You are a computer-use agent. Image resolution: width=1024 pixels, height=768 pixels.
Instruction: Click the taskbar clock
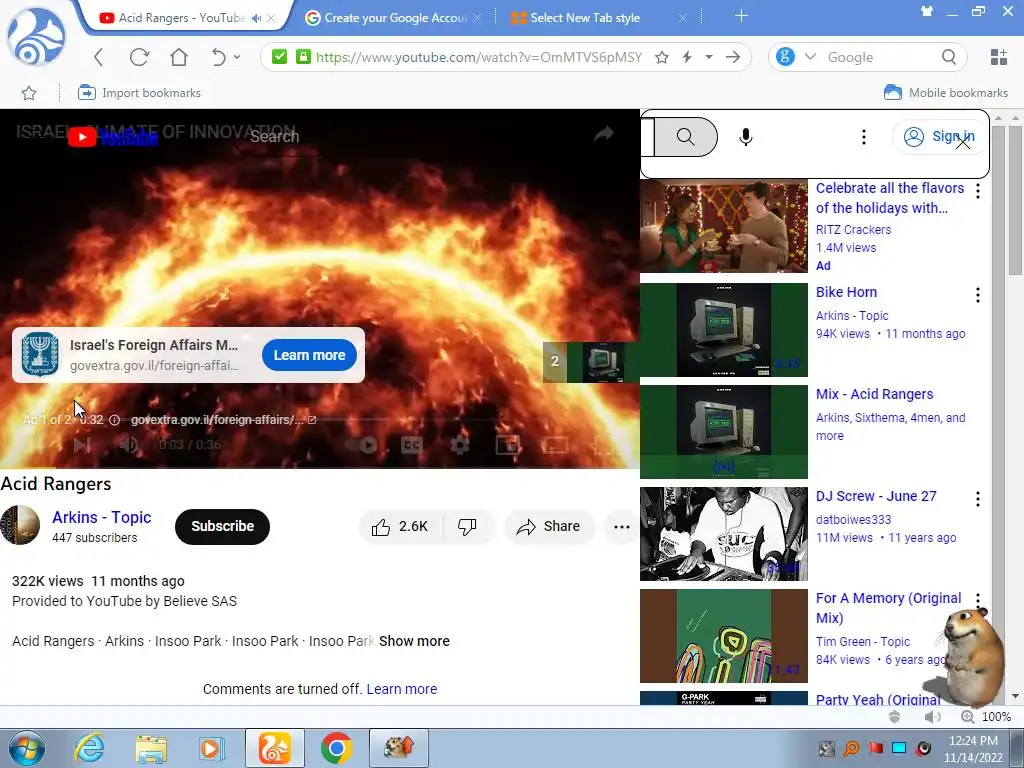[973, 749]
